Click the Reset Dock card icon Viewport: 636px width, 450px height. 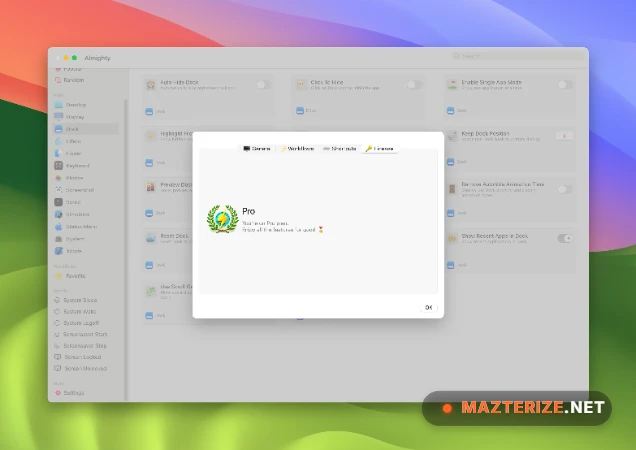(x=150, y=238)
